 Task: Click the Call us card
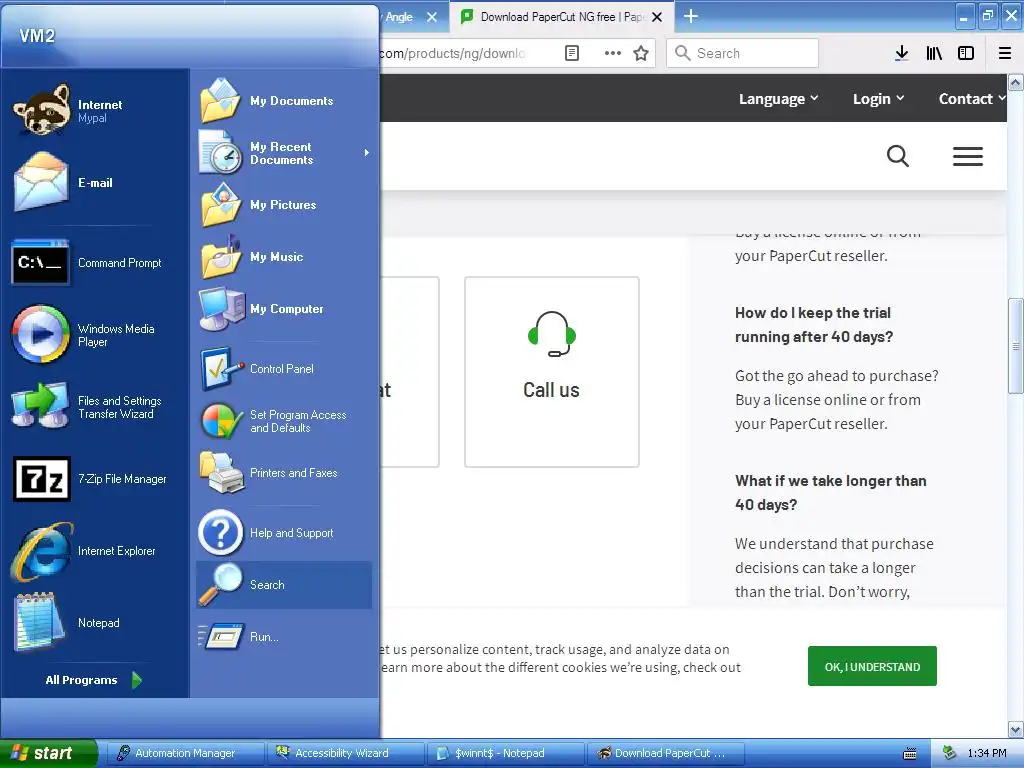coord(552,372)
